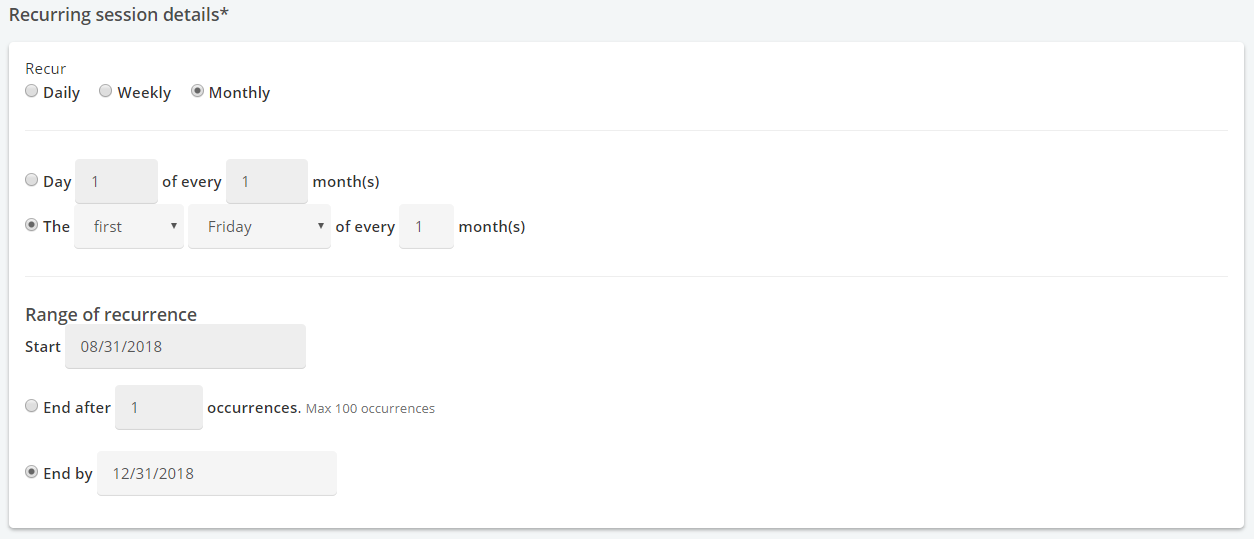Viewport: 1254px width, 539px height.
Task: Click the occurrences count input field
Action: [159, 408]
